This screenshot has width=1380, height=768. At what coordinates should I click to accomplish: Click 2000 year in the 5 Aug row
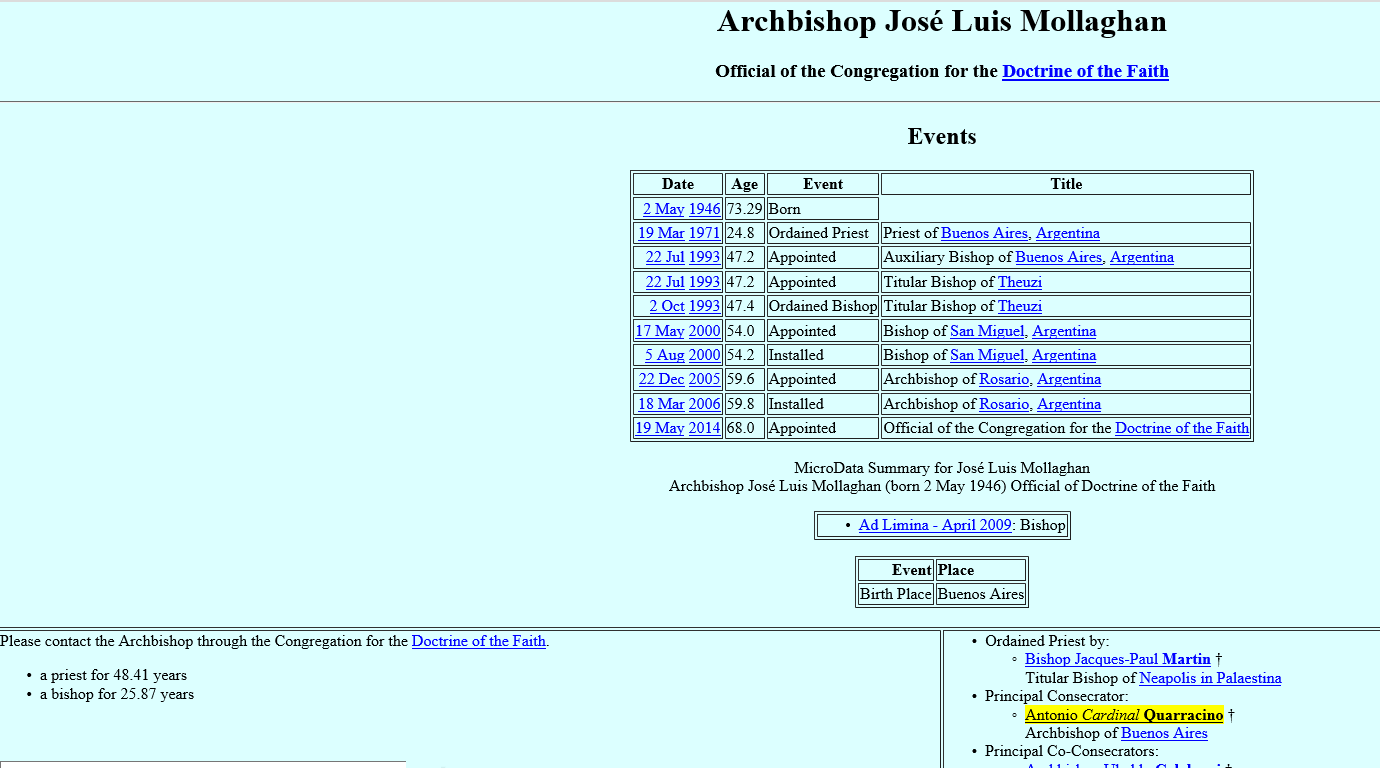[704, 355]
